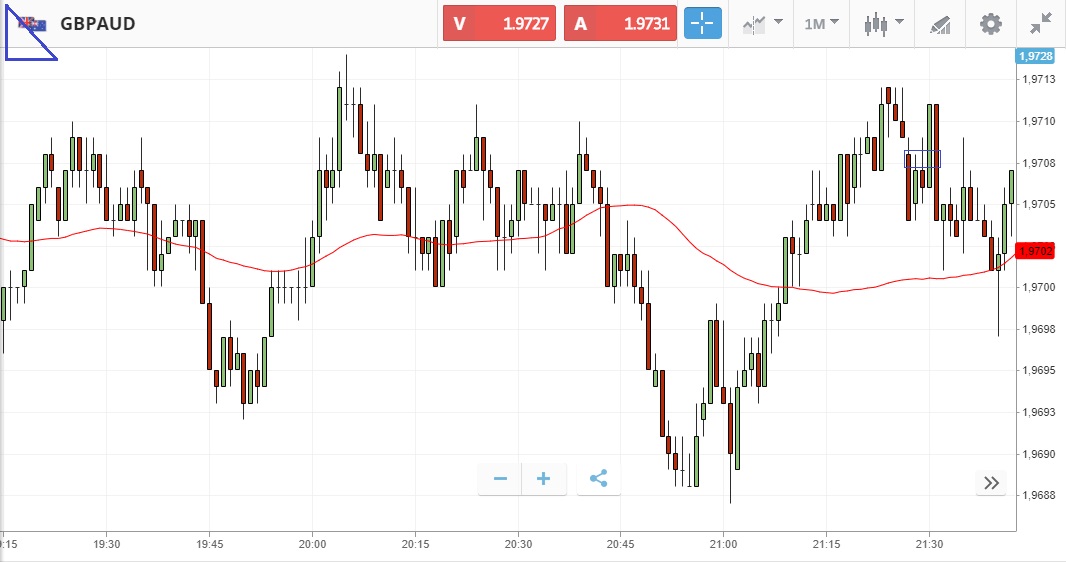
Task: Click the current price label 1,9728
Action: click(1035, 56)
